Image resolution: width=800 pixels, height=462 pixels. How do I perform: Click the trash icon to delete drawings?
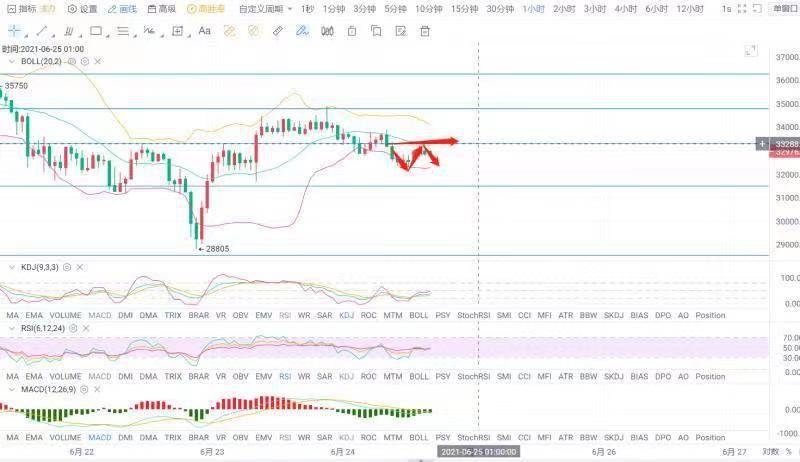[x=424, y=31]
